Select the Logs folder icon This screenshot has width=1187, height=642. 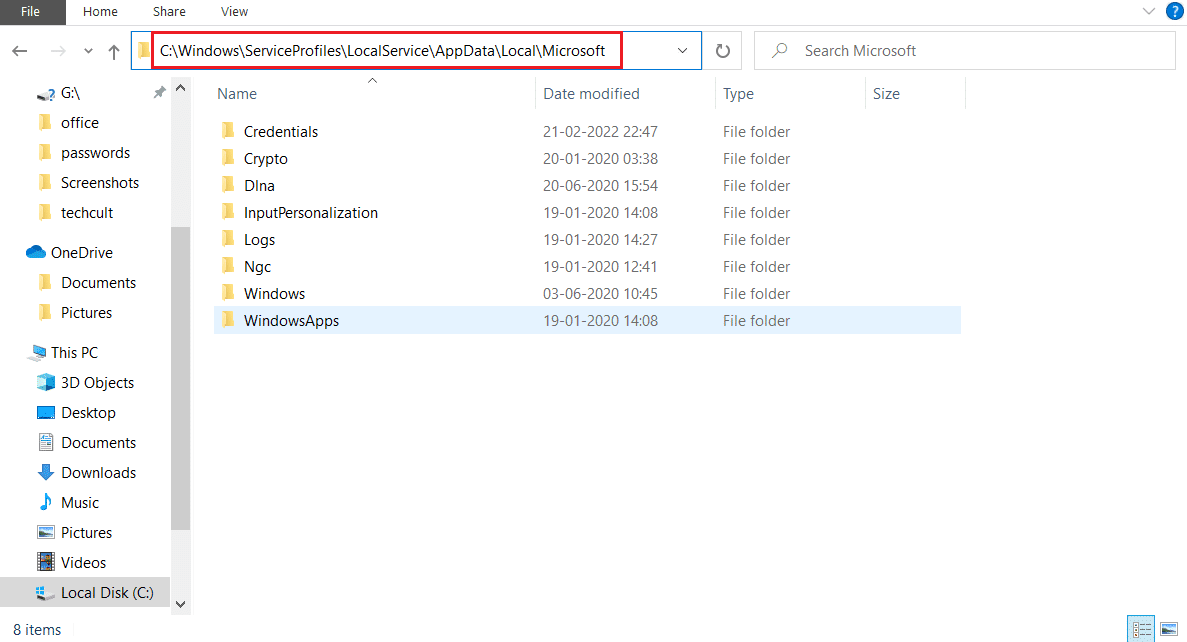click(229, 239)
